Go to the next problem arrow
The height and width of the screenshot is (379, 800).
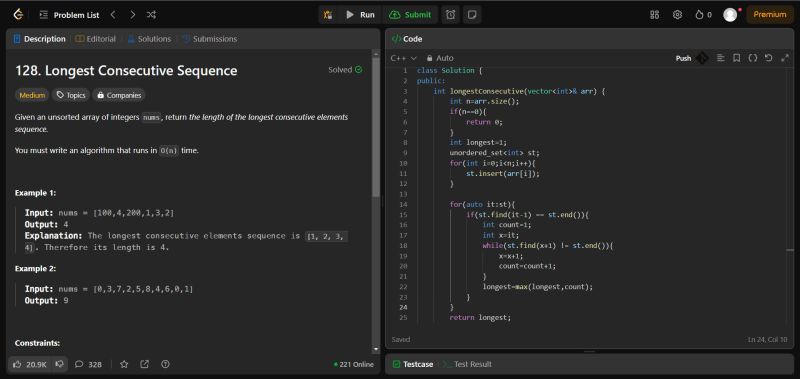133,15
